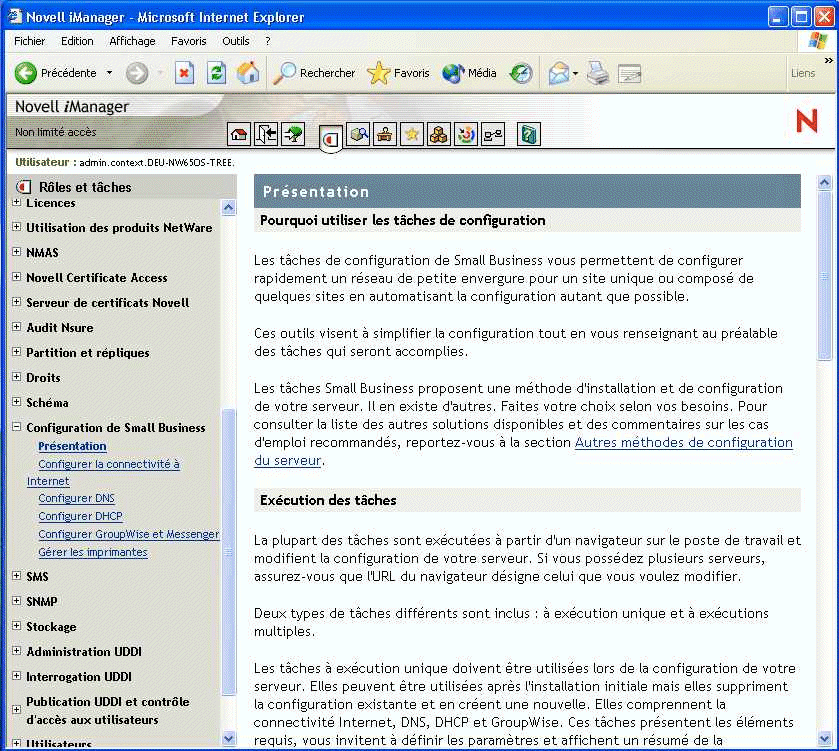This screenshot has height=751, width=839.
Task: Click the Mail envelope icon
Action: (x=559, y=73)
